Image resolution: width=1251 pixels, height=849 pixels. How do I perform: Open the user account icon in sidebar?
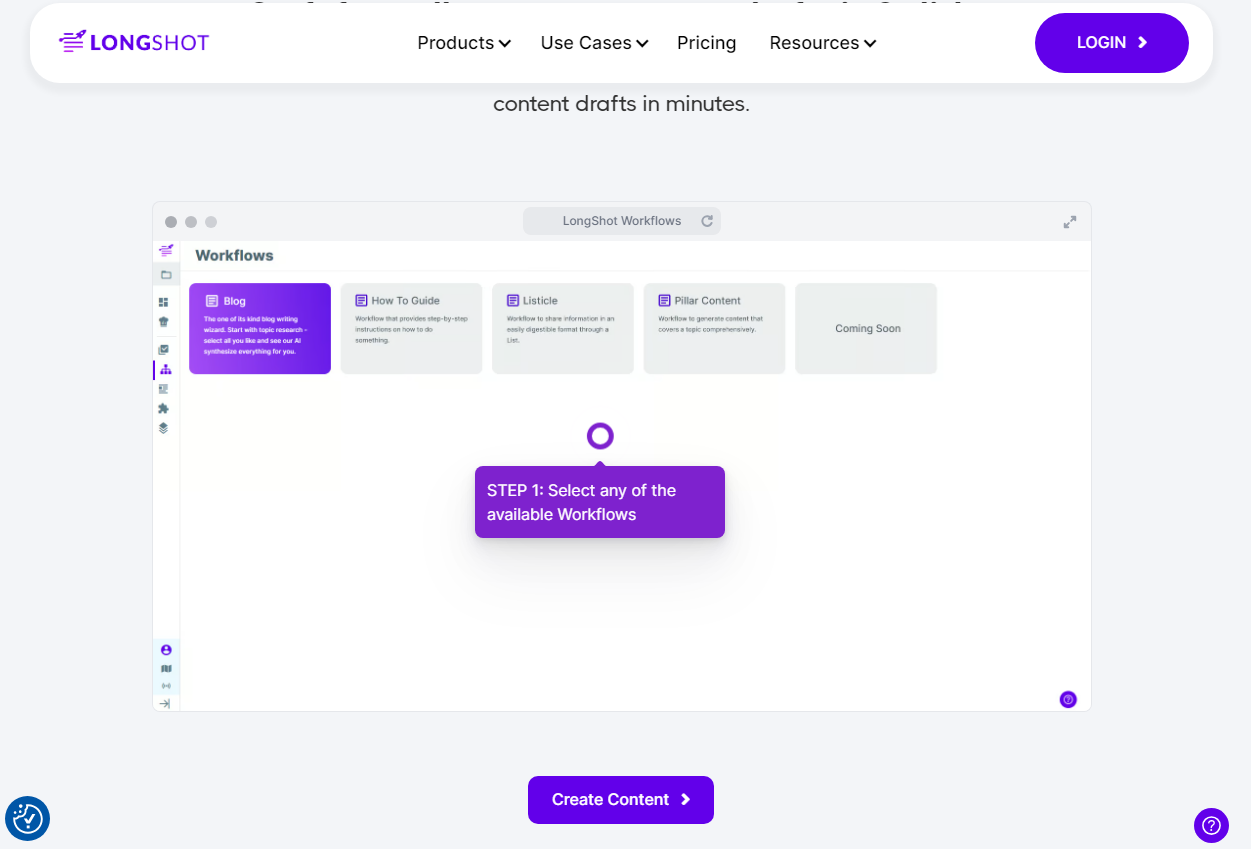coord(166,650)
